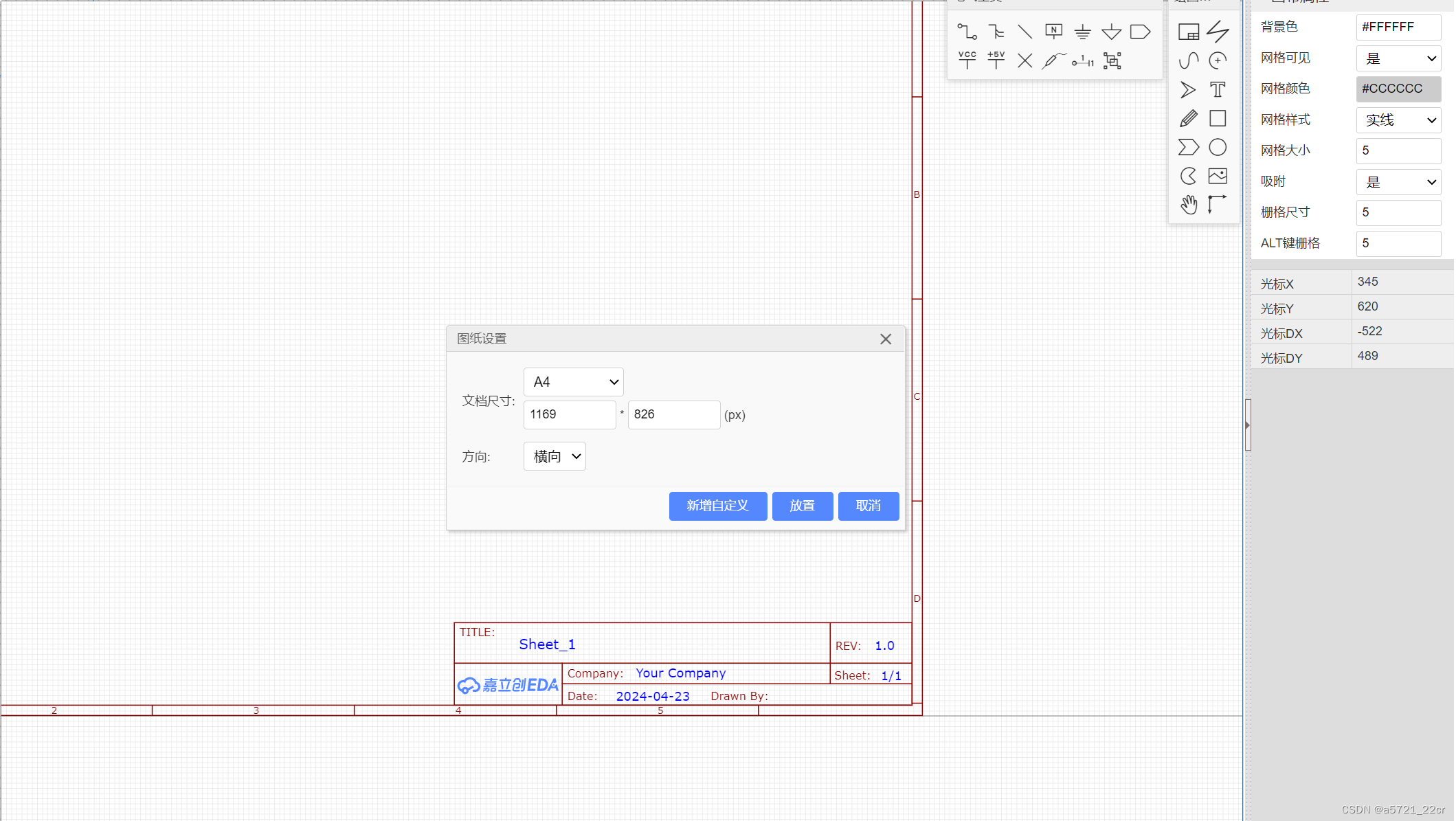Open the 方向 orientation dropdown

click(x=555, y=456)
